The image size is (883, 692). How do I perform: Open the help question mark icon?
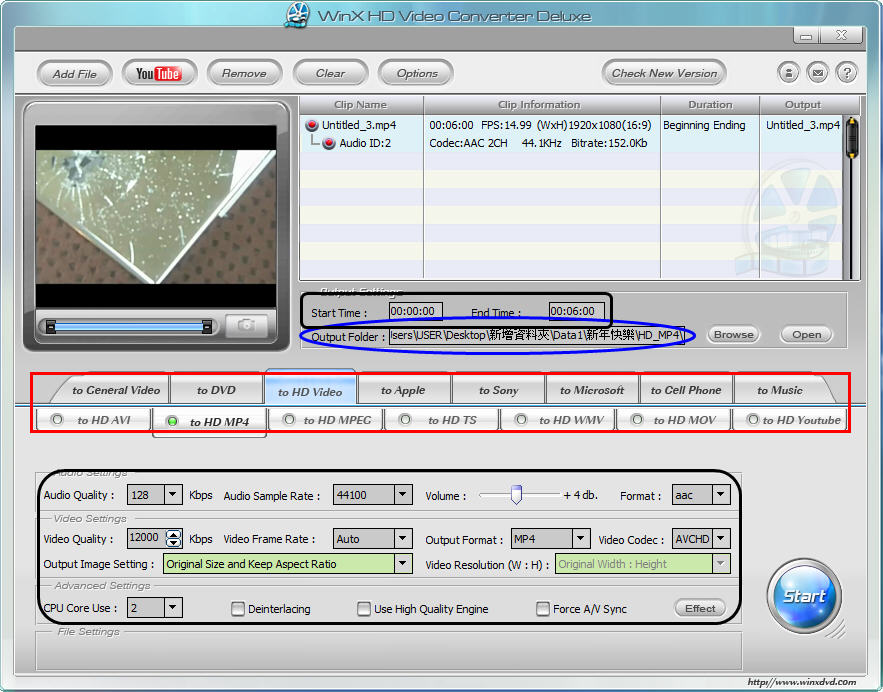click(846, 73)
